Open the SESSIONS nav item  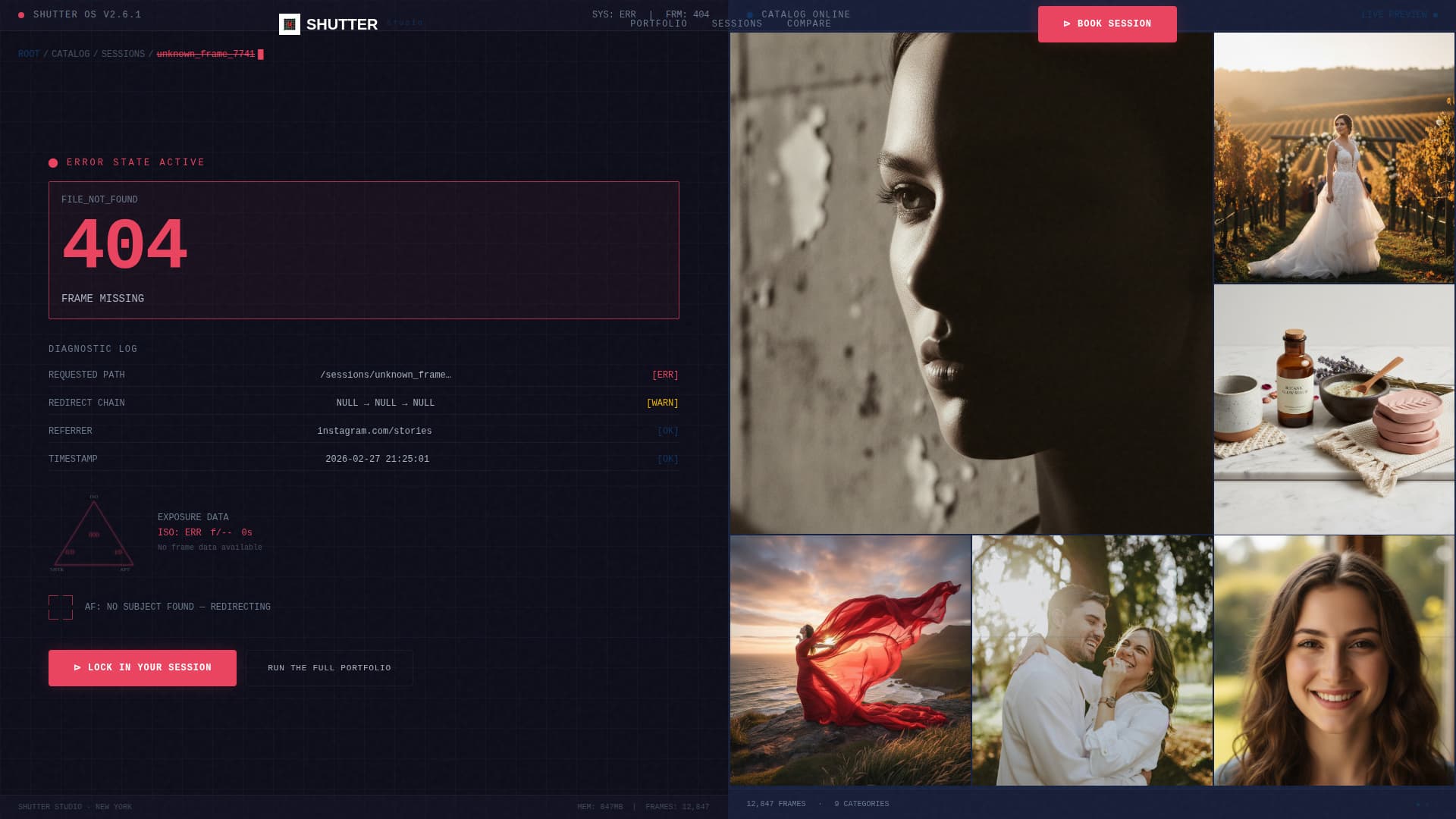tap(736, 24)
